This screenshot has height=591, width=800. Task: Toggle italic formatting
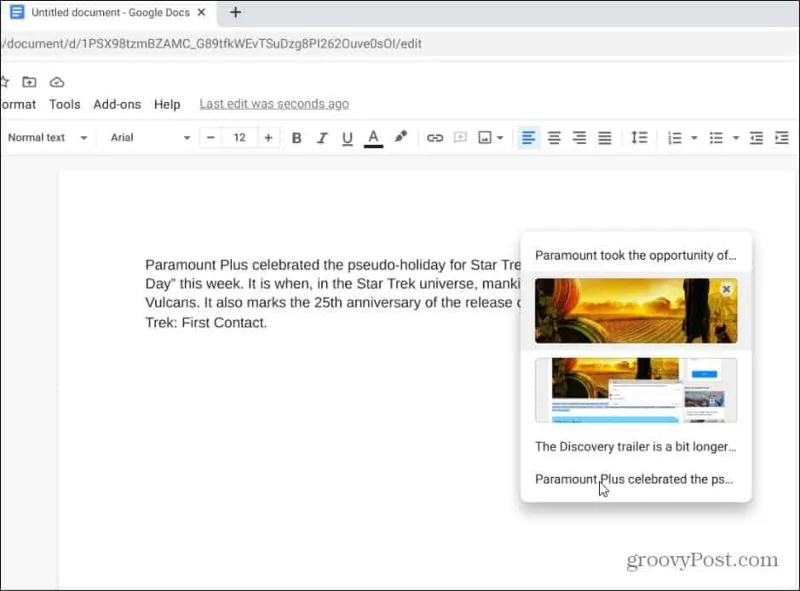click(322, 138)
